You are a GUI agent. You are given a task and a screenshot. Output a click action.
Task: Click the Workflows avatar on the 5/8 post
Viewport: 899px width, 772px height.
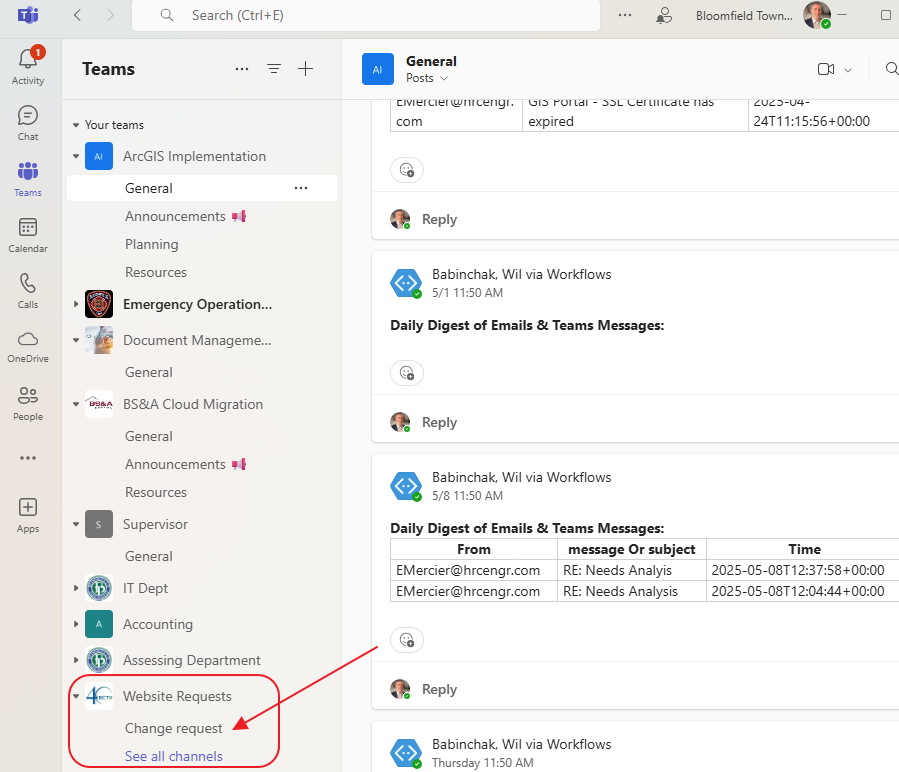[406, 486]
